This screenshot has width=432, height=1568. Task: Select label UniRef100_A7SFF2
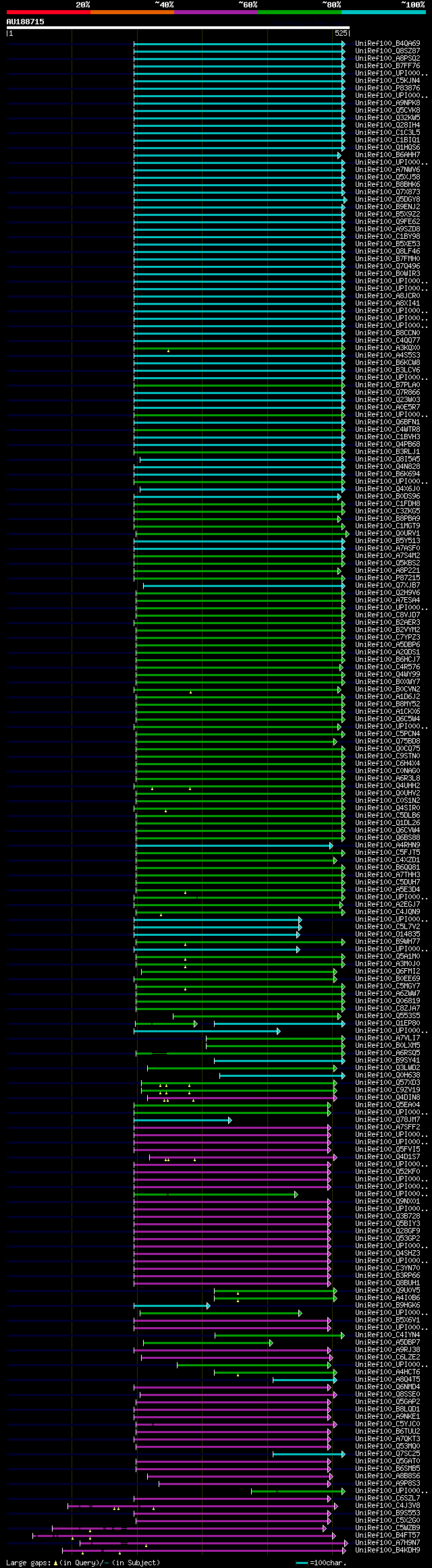coord(387,1127)
